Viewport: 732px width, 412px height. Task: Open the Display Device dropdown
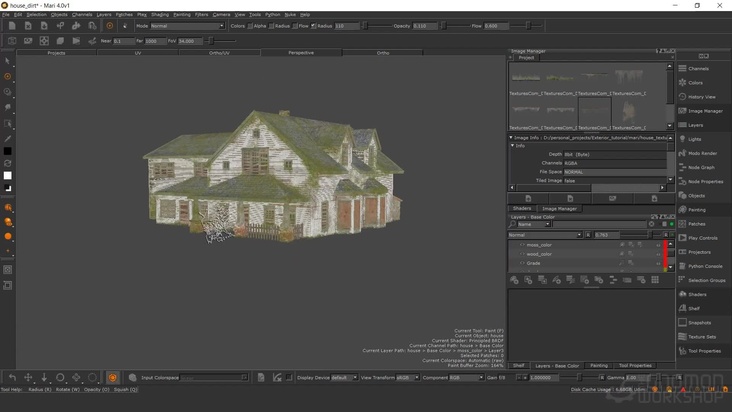[x=344, y=377]
